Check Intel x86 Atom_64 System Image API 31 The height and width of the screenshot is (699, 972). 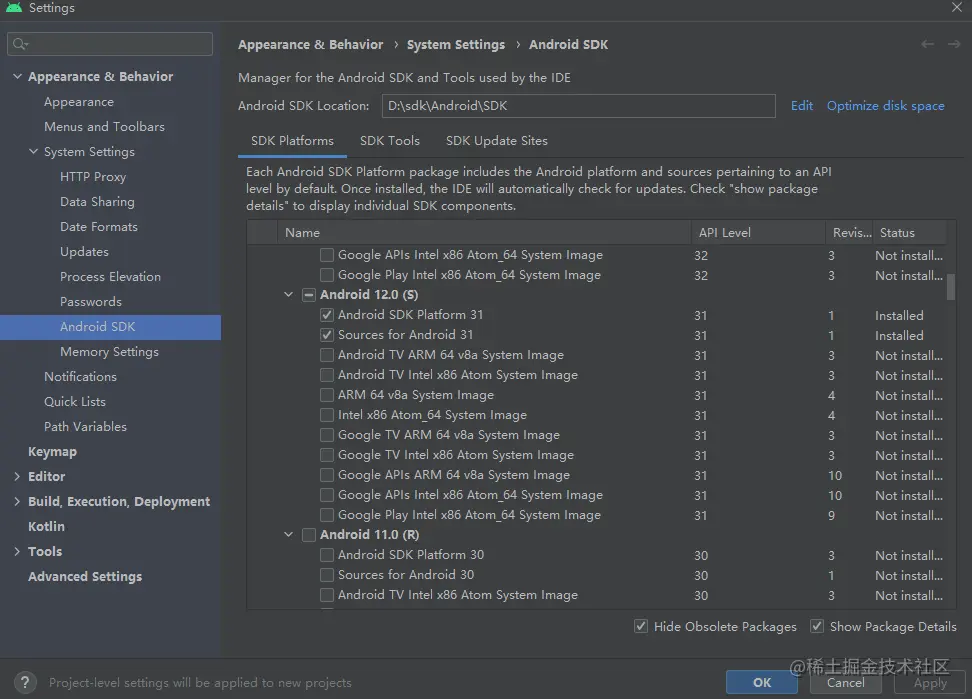327,415
